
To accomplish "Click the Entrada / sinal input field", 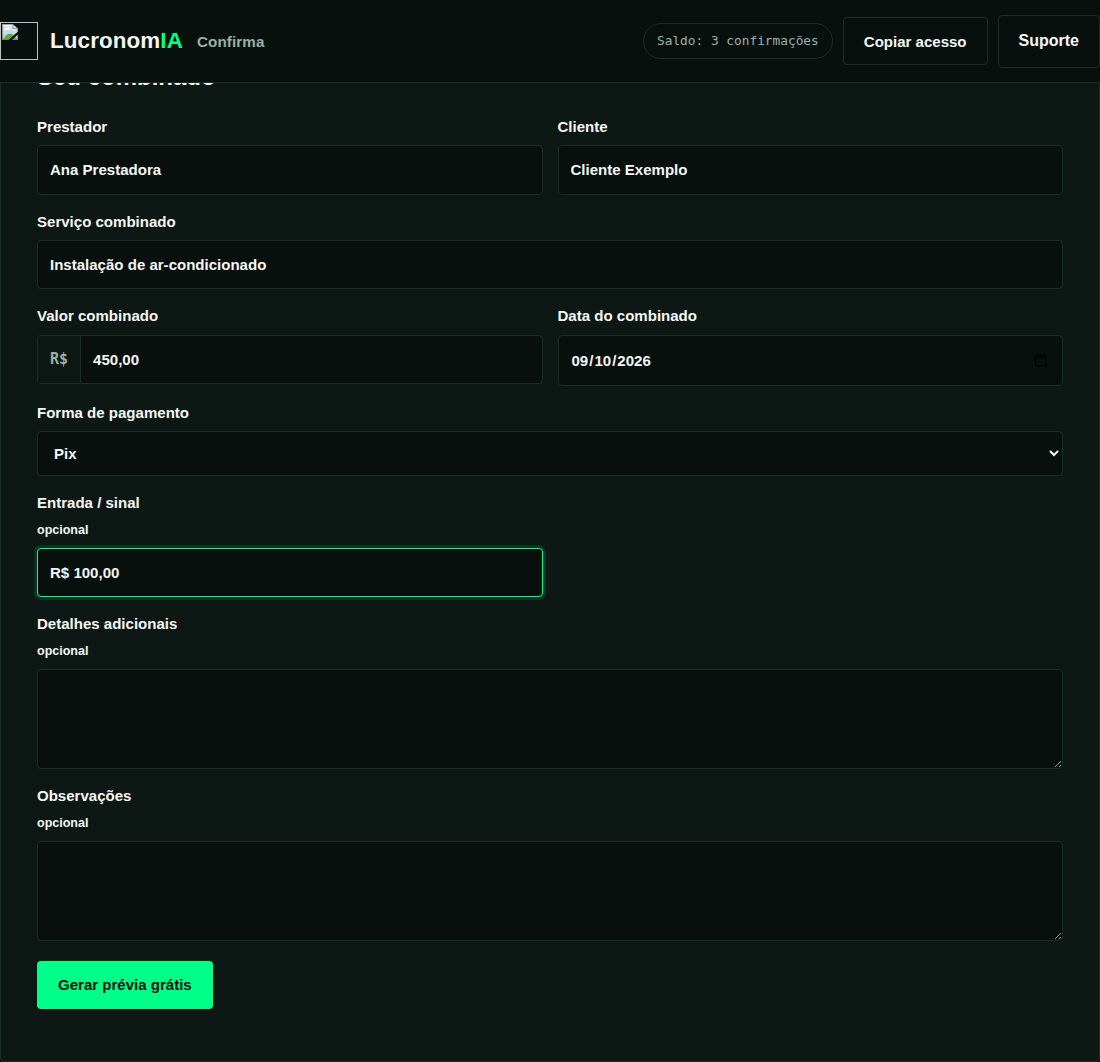I will coord(290,572).
